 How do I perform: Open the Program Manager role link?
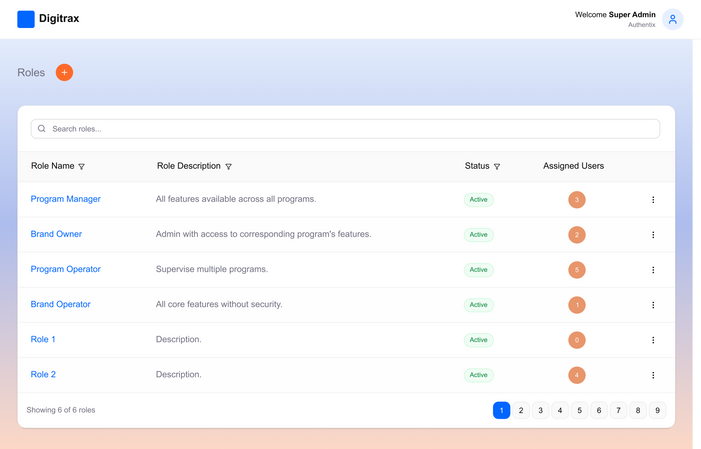pyautogui.click(x=66, y=199)
